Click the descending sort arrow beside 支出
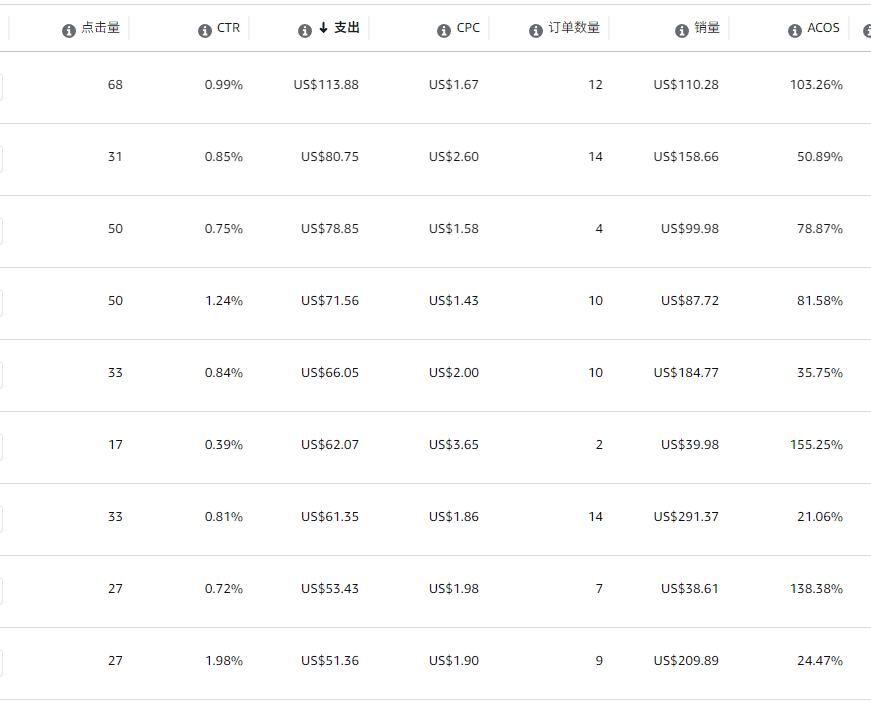Image resolution: width=871 pixels, height=701 pixels. point(323,29)
